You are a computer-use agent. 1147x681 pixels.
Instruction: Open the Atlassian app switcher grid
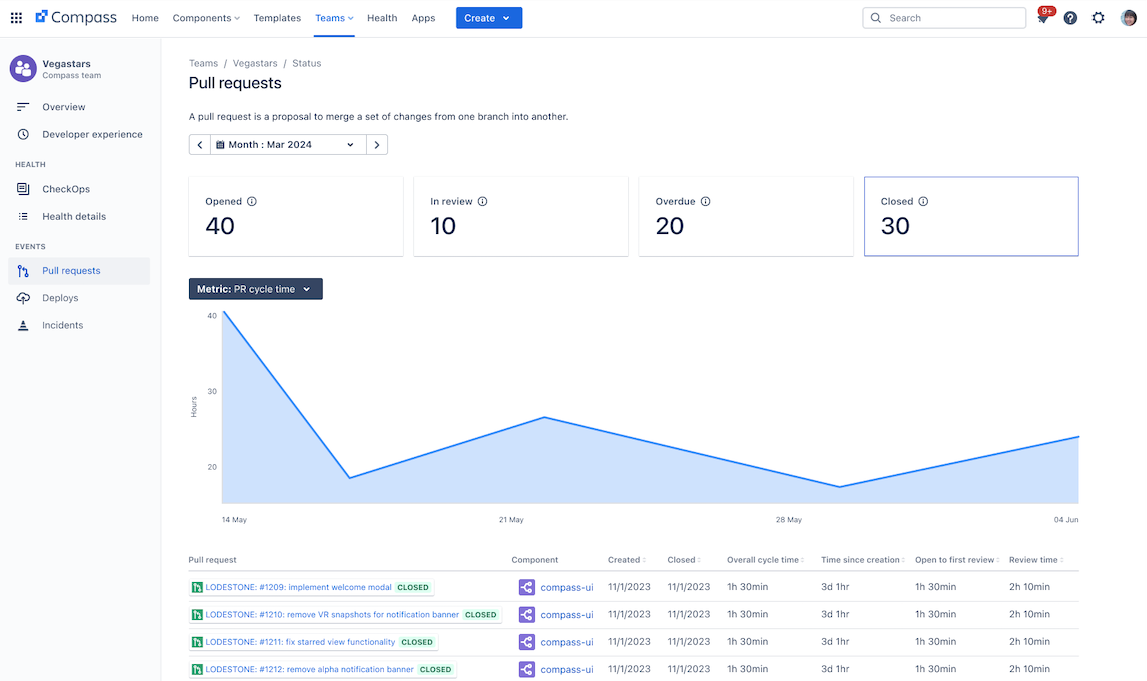[15, 17]
